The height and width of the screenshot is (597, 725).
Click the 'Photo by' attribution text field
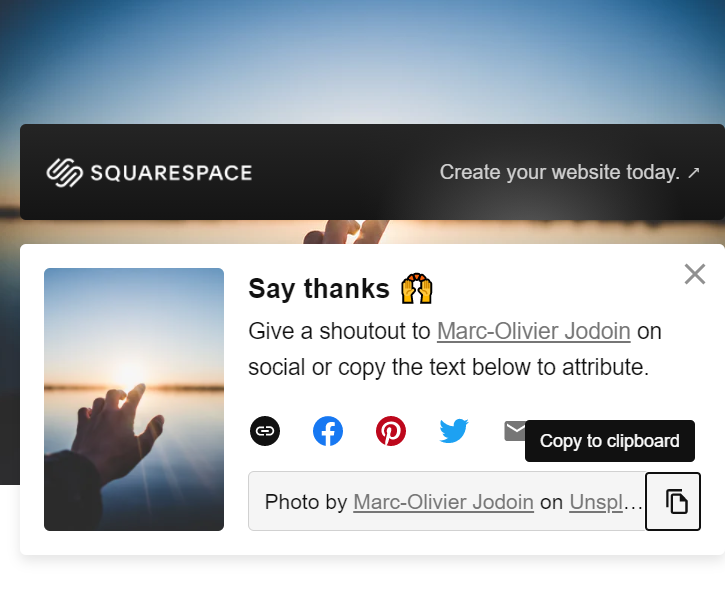(447, 501)
